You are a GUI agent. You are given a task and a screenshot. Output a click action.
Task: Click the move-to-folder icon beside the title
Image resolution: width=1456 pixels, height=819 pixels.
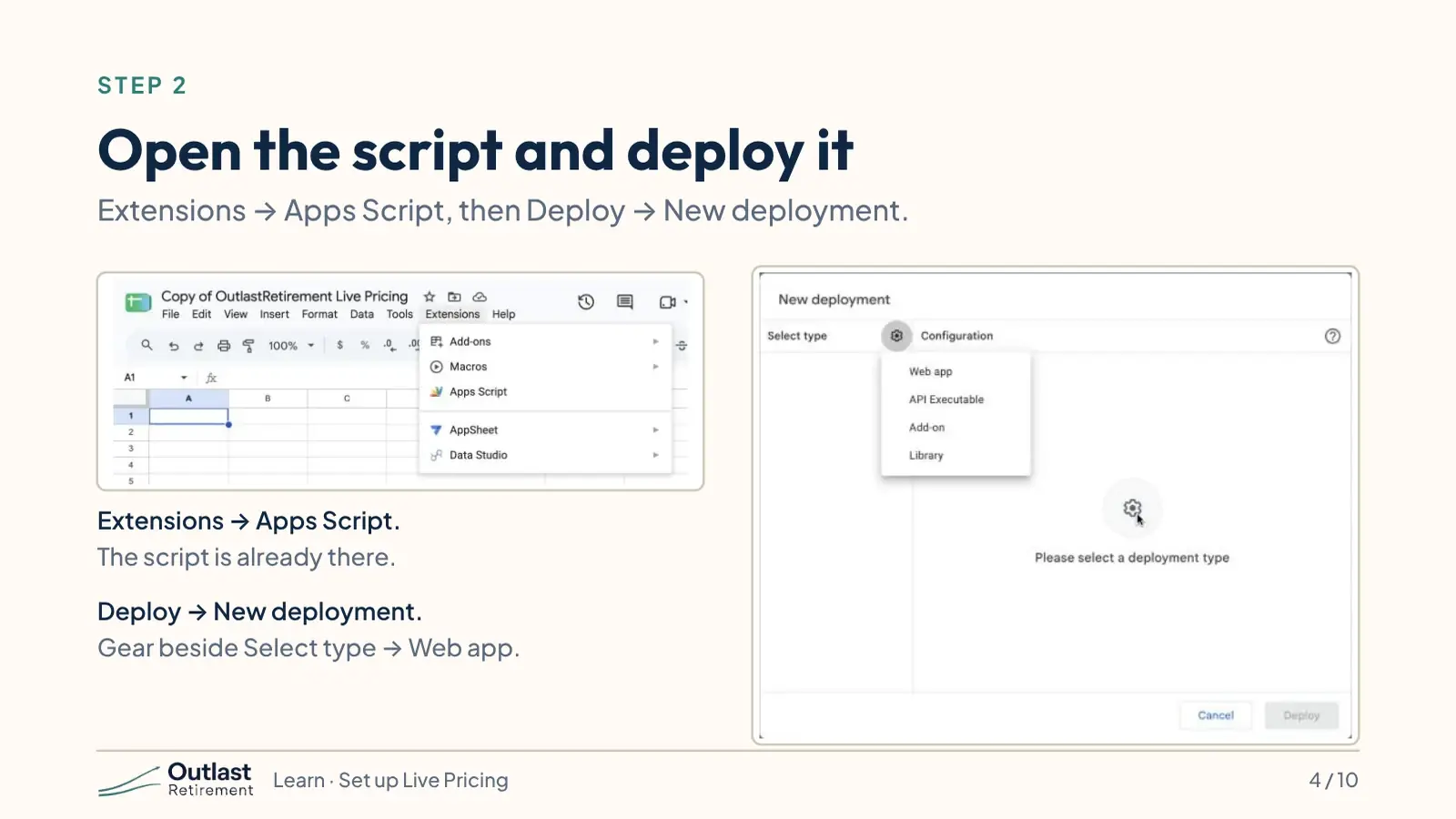click(x=454, y=297)
